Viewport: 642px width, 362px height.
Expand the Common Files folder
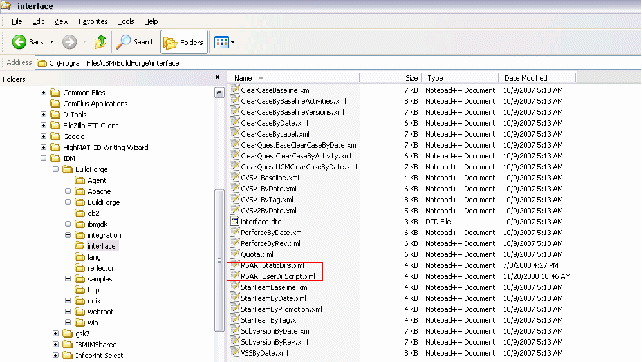[44, 93]
